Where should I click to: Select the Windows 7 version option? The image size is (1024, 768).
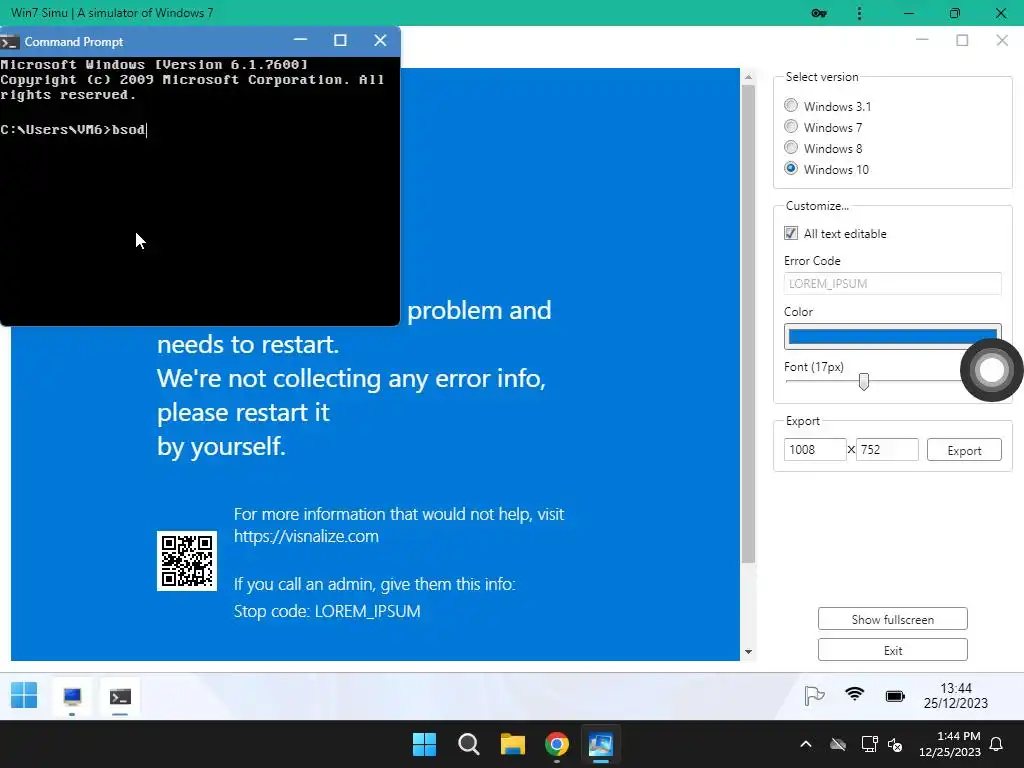pos(791,126)
